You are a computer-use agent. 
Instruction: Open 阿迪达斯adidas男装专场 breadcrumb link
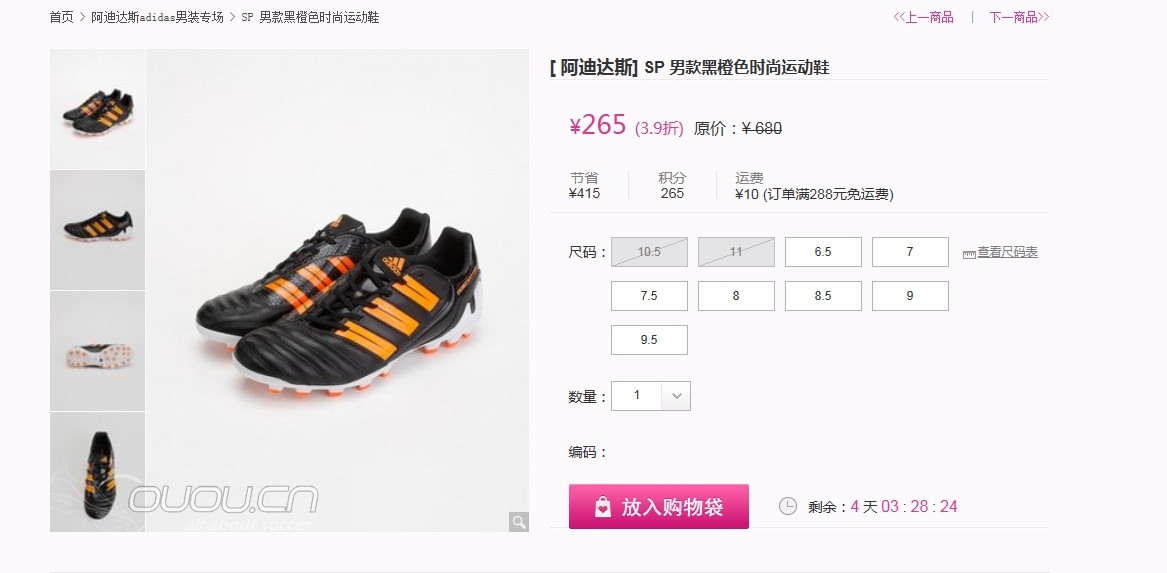click(x=157, y=17)
